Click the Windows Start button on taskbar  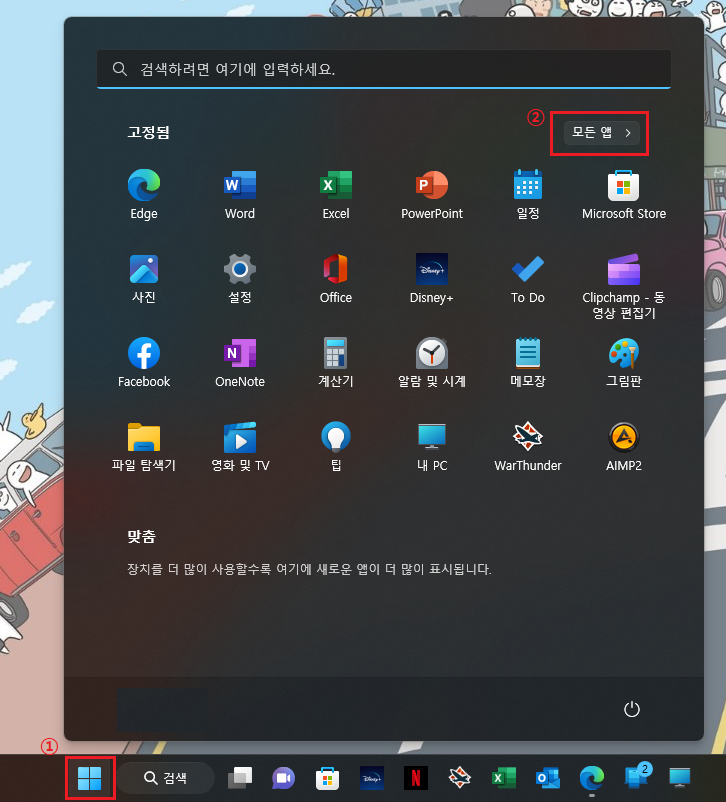[x=90, y=778]
